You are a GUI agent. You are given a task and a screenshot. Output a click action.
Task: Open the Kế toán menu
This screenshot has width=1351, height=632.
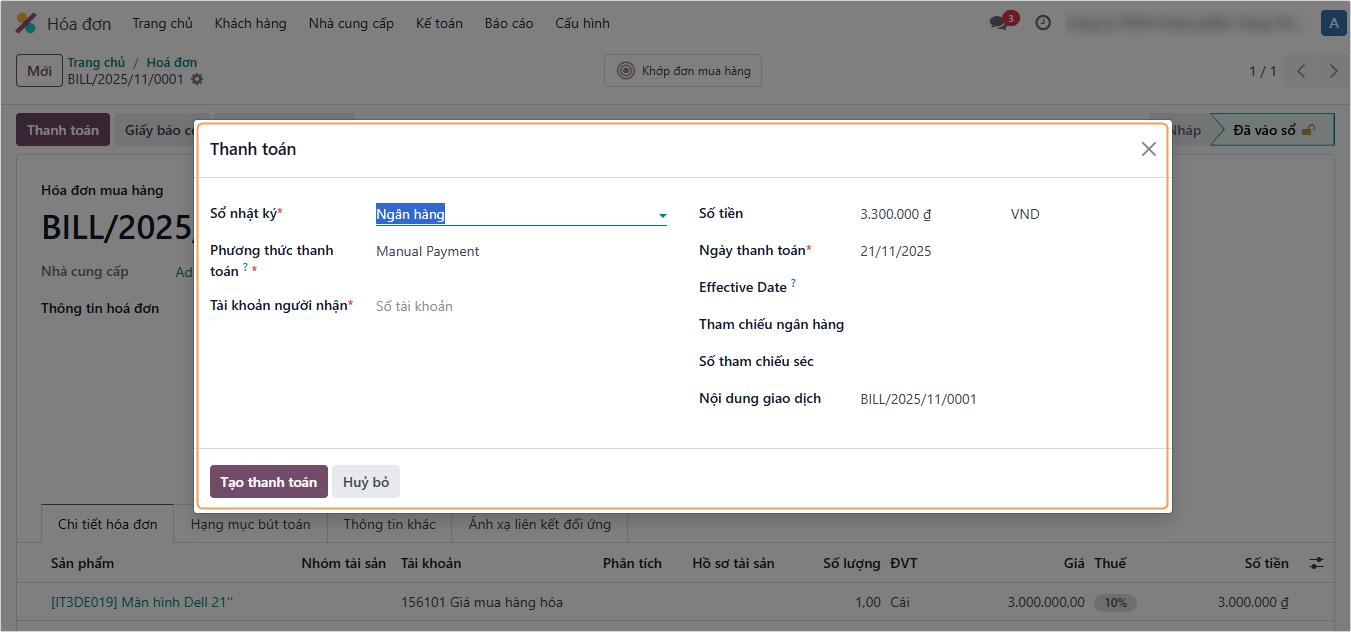(x=439, y=23)
